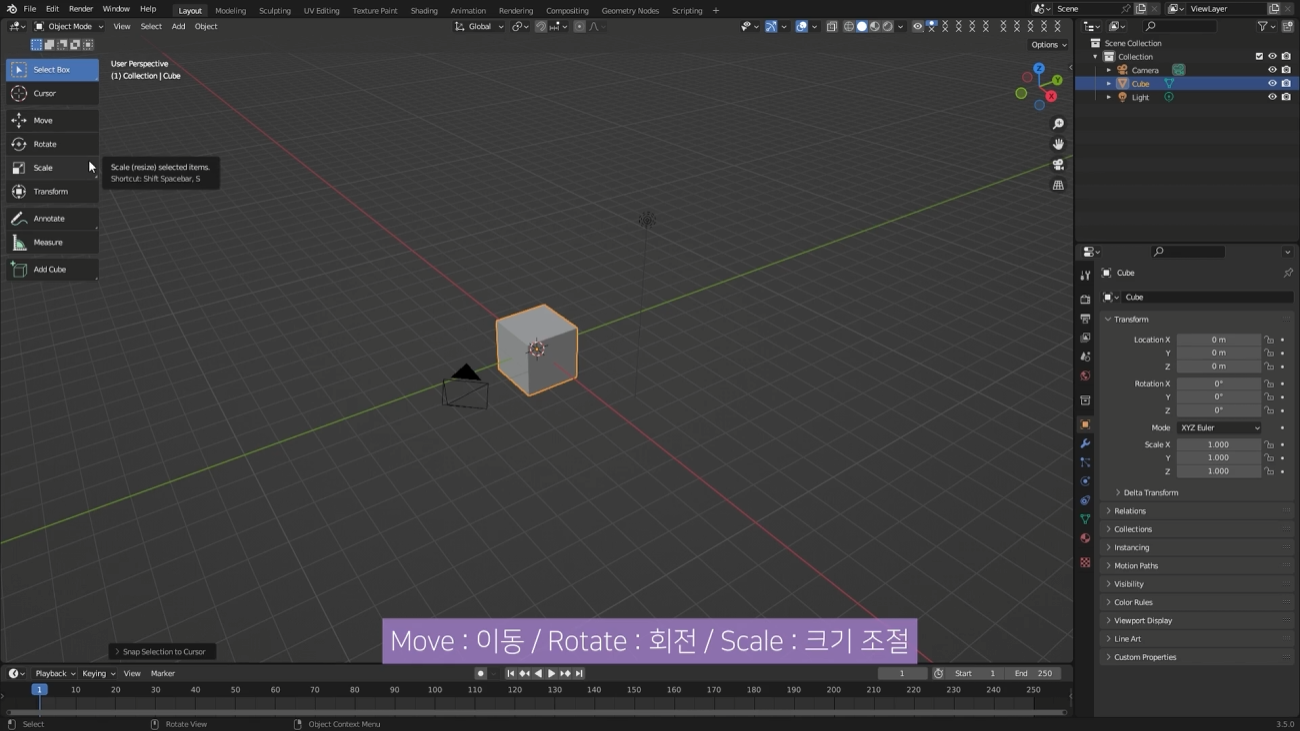
Task: Open the Playback popover in timeline
Action: coord(55,674)
